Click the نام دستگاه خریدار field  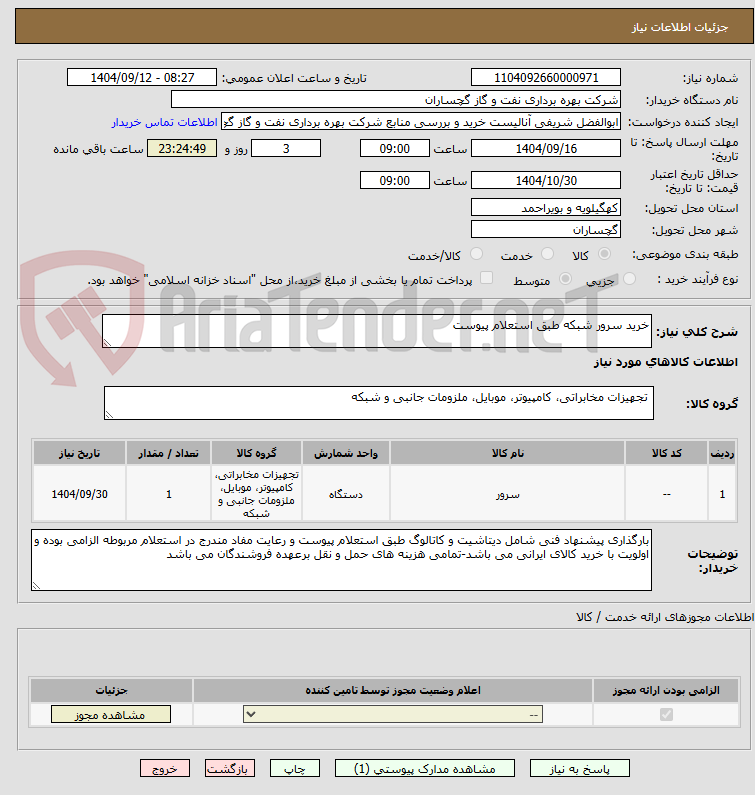click(x=396, y=100)
